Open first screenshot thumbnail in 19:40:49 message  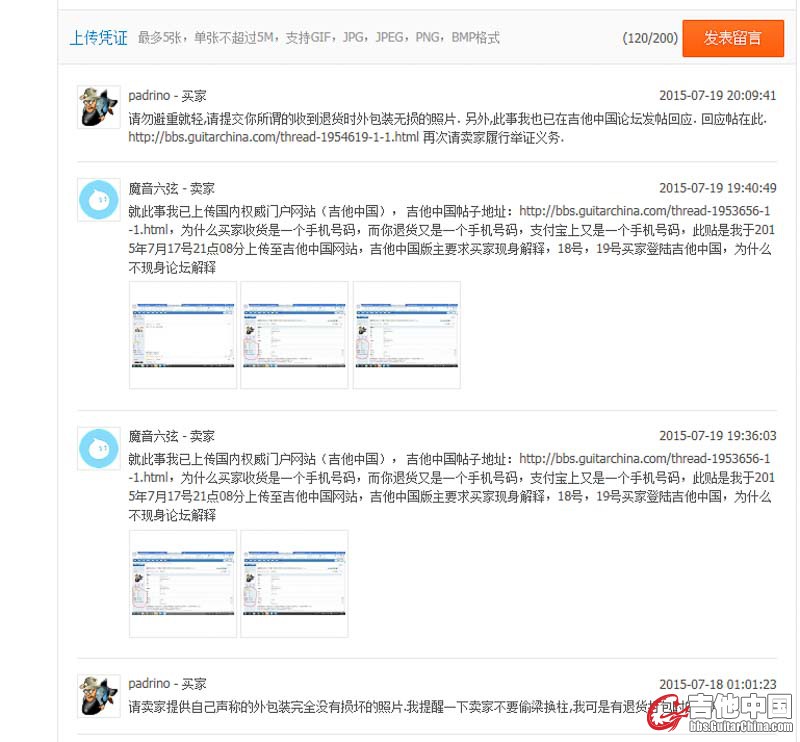pyautogui.click(x=183, y=334)
